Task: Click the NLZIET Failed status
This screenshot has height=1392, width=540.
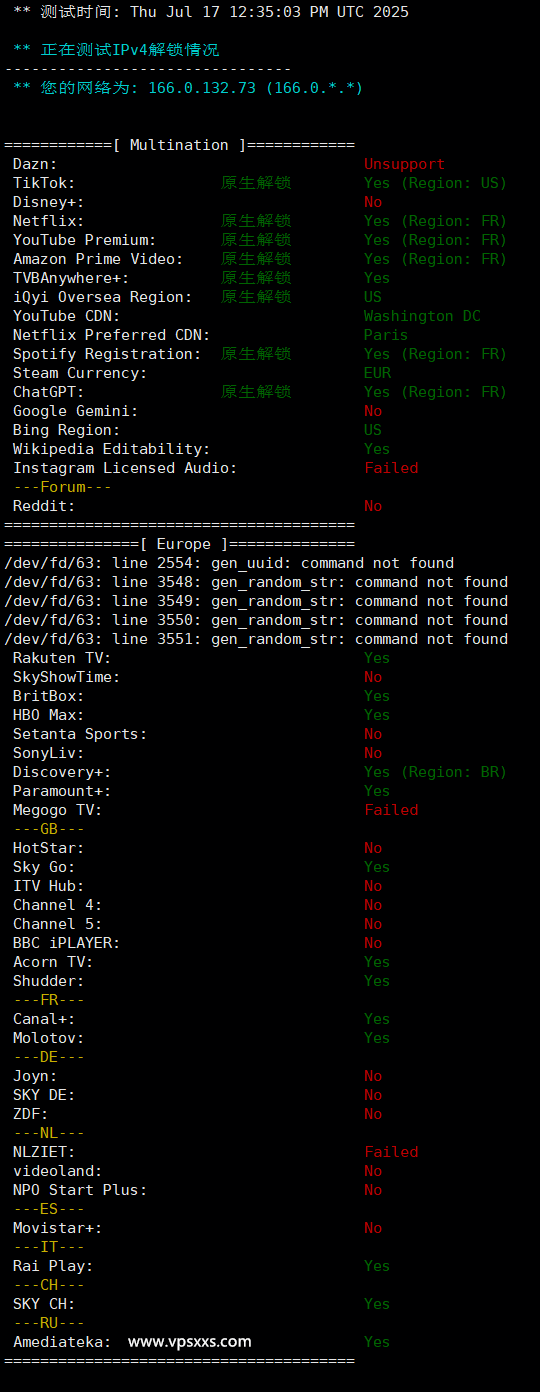Action: click(391, 1152)
